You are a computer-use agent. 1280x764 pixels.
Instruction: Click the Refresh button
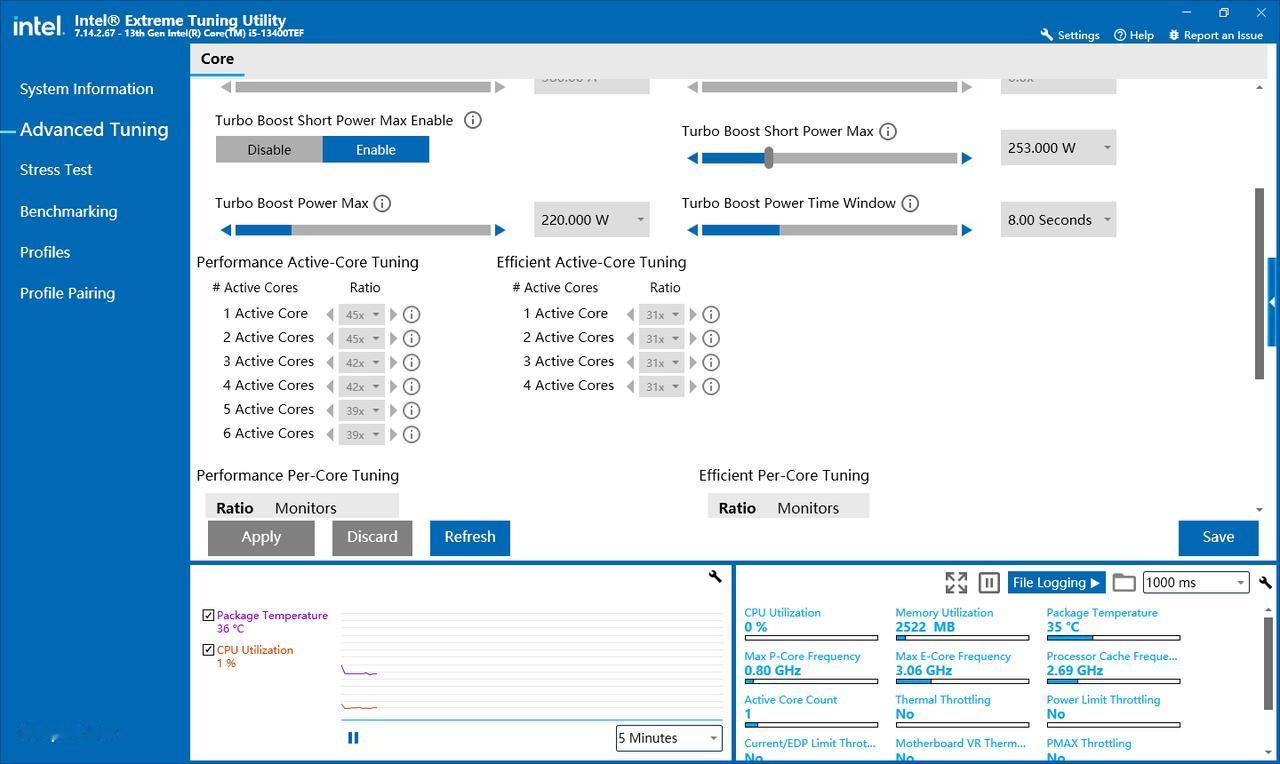click(x=470, y=537)
